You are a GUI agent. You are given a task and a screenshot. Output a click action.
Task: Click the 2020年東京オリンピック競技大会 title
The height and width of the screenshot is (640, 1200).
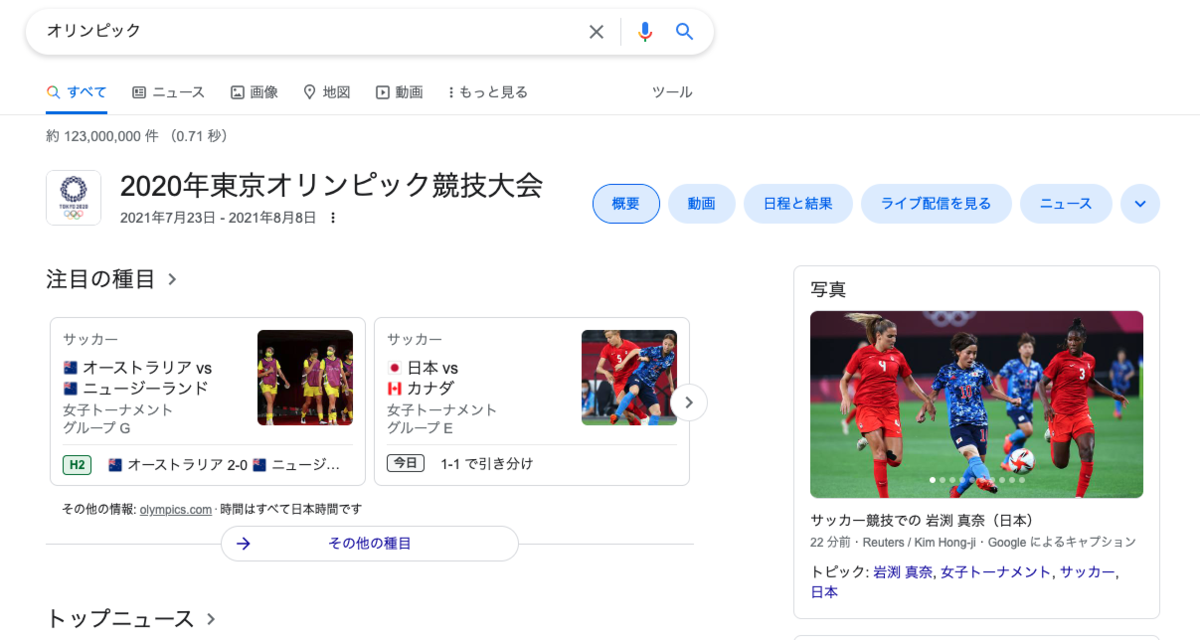(331, 186)
